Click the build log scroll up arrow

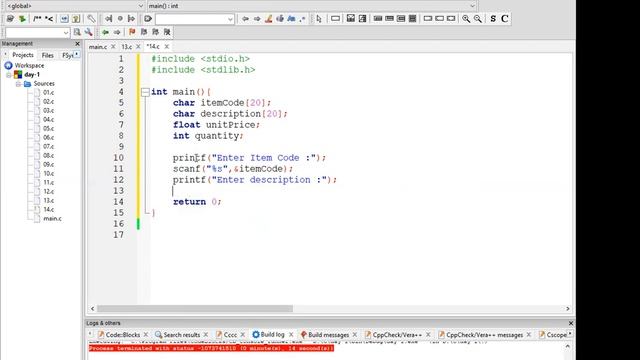(x=567, y=346)
